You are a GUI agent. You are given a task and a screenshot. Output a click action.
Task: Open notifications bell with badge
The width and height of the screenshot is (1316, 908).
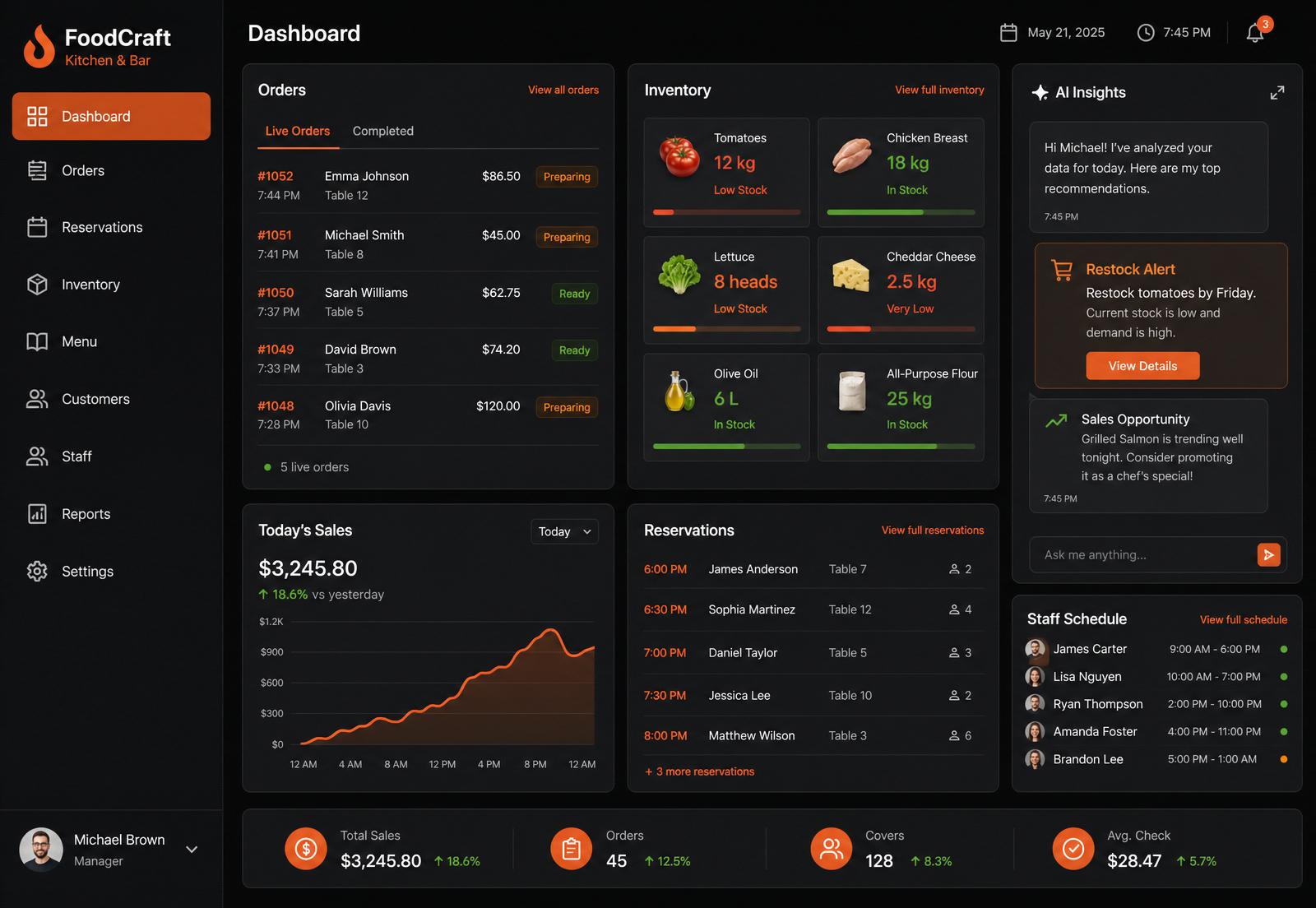click(x=1256, y=31)
